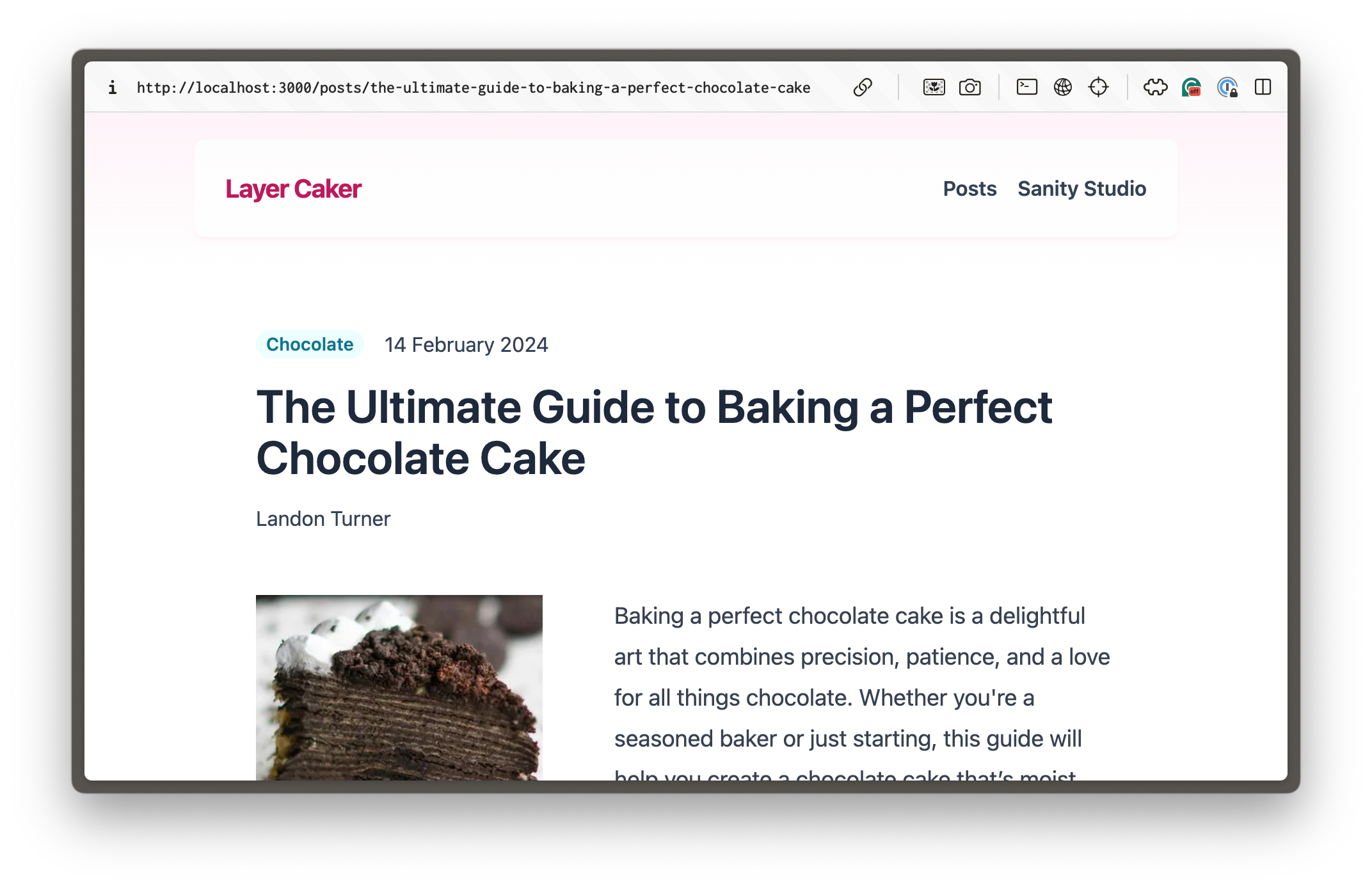The image size is (1372, 888).
Task: Navigate to Posts via nav menu
Action: [x=968, y=188]
